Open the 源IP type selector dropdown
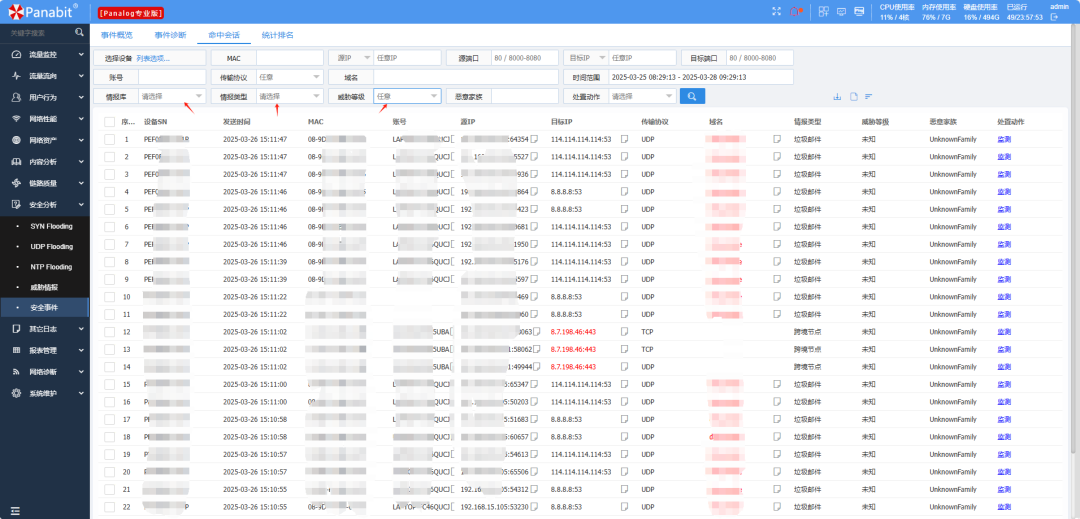This screenshot has width=1080, height=519. coord(351,58)
